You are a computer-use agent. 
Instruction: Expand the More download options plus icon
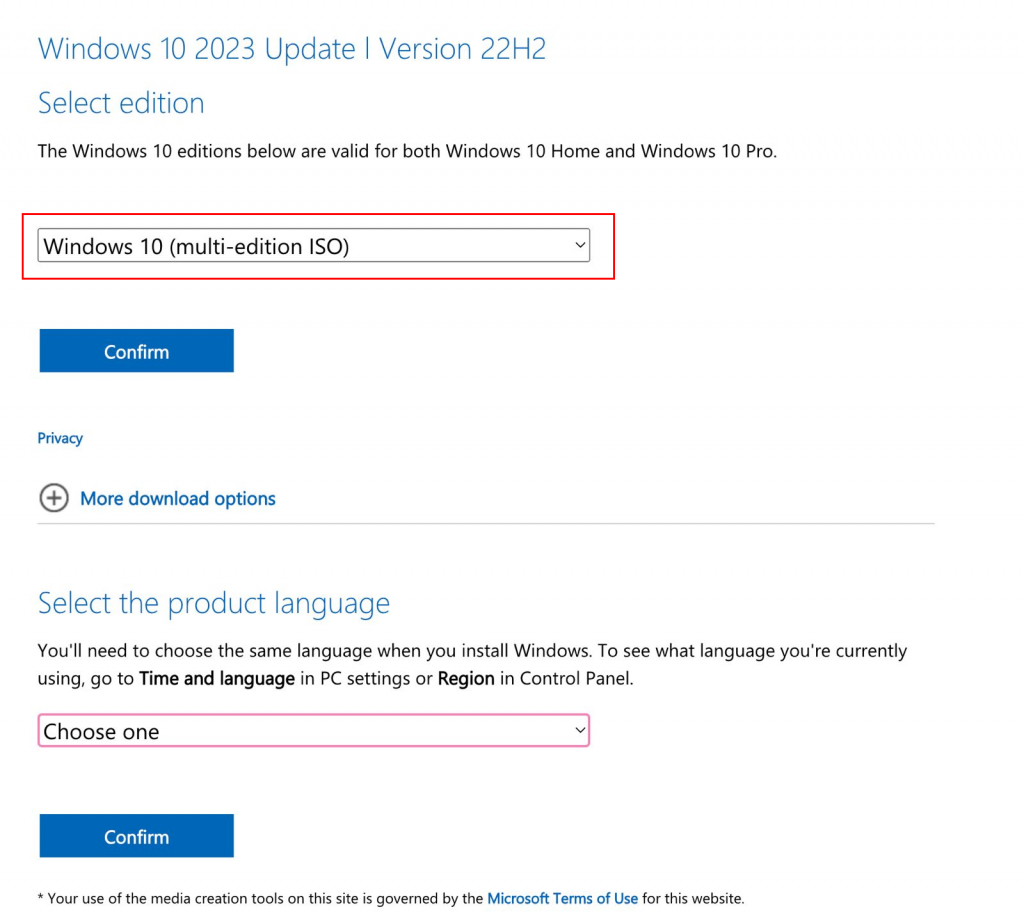pos(54,498)
